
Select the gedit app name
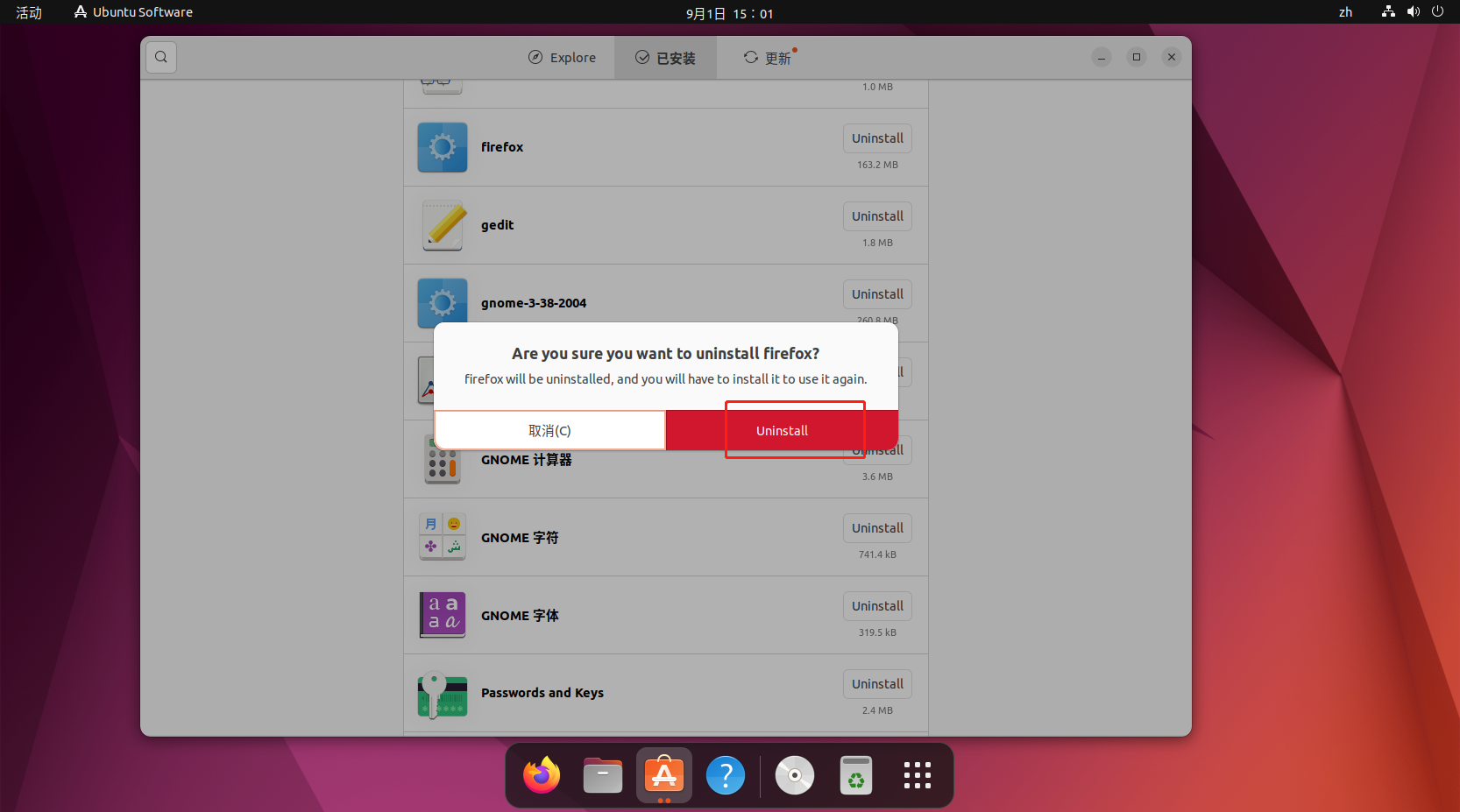click(497, 225)
